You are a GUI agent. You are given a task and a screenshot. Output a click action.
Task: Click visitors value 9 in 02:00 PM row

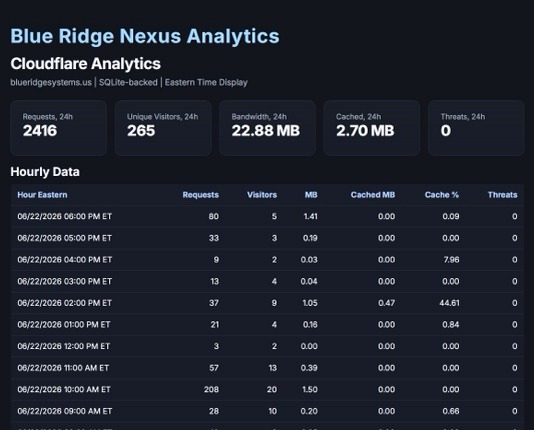[274, 303]
